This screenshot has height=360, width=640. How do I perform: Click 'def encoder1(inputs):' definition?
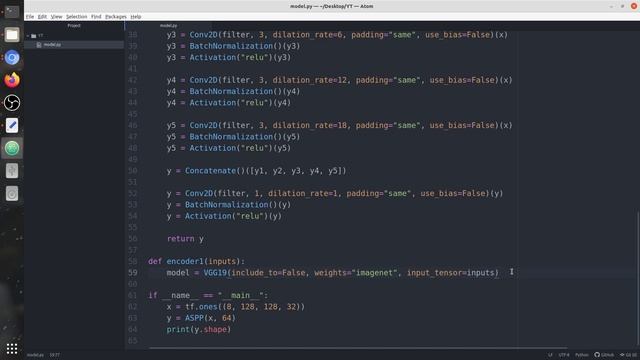coord(196,261)
